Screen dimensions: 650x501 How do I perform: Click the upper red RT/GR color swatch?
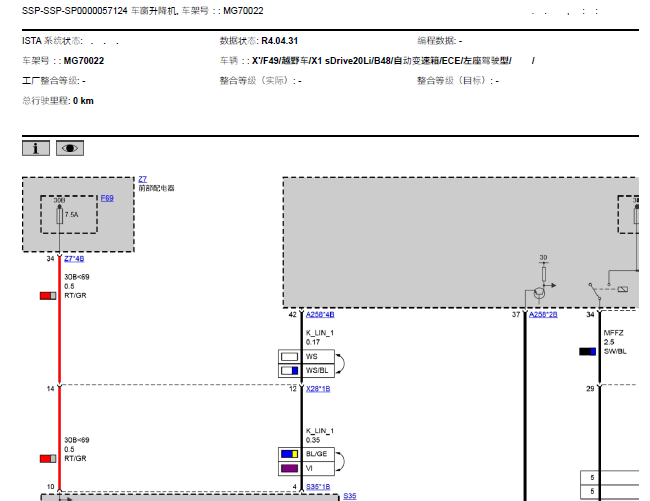(x=48, y=296)
